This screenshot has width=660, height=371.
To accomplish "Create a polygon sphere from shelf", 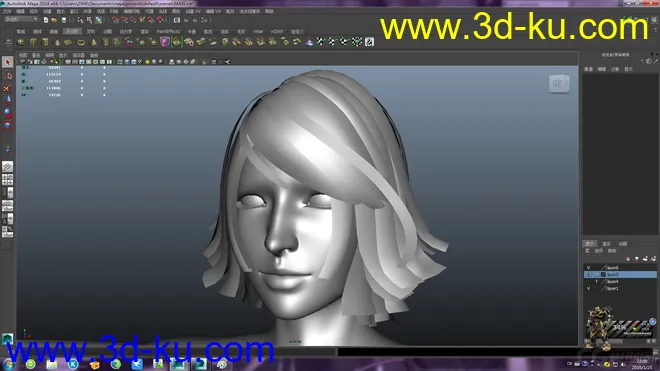I will [x=21, y=42].
